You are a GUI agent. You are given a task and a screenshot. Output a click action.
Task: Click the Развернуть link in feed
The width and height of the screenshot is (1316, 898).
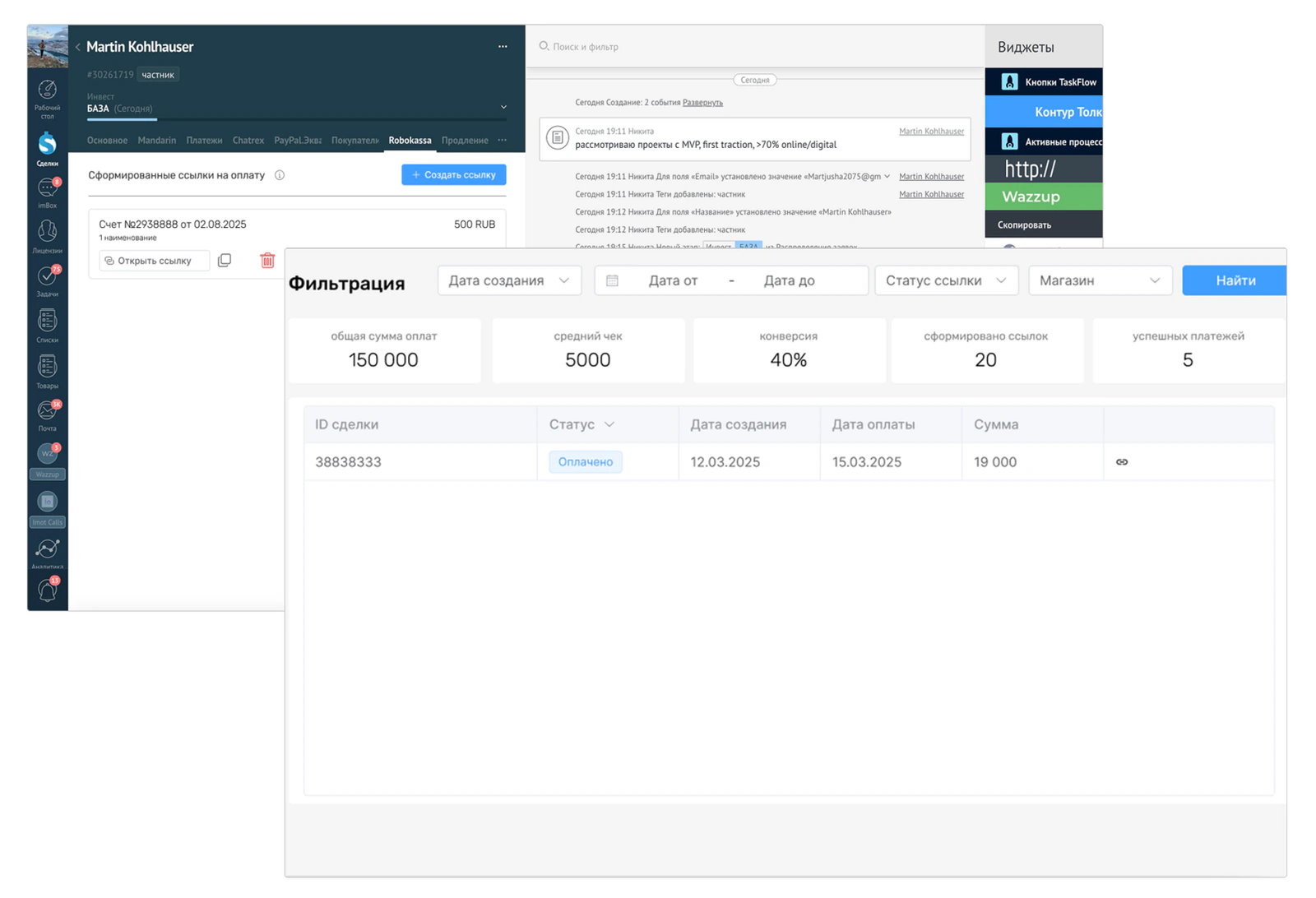[702, 103]
